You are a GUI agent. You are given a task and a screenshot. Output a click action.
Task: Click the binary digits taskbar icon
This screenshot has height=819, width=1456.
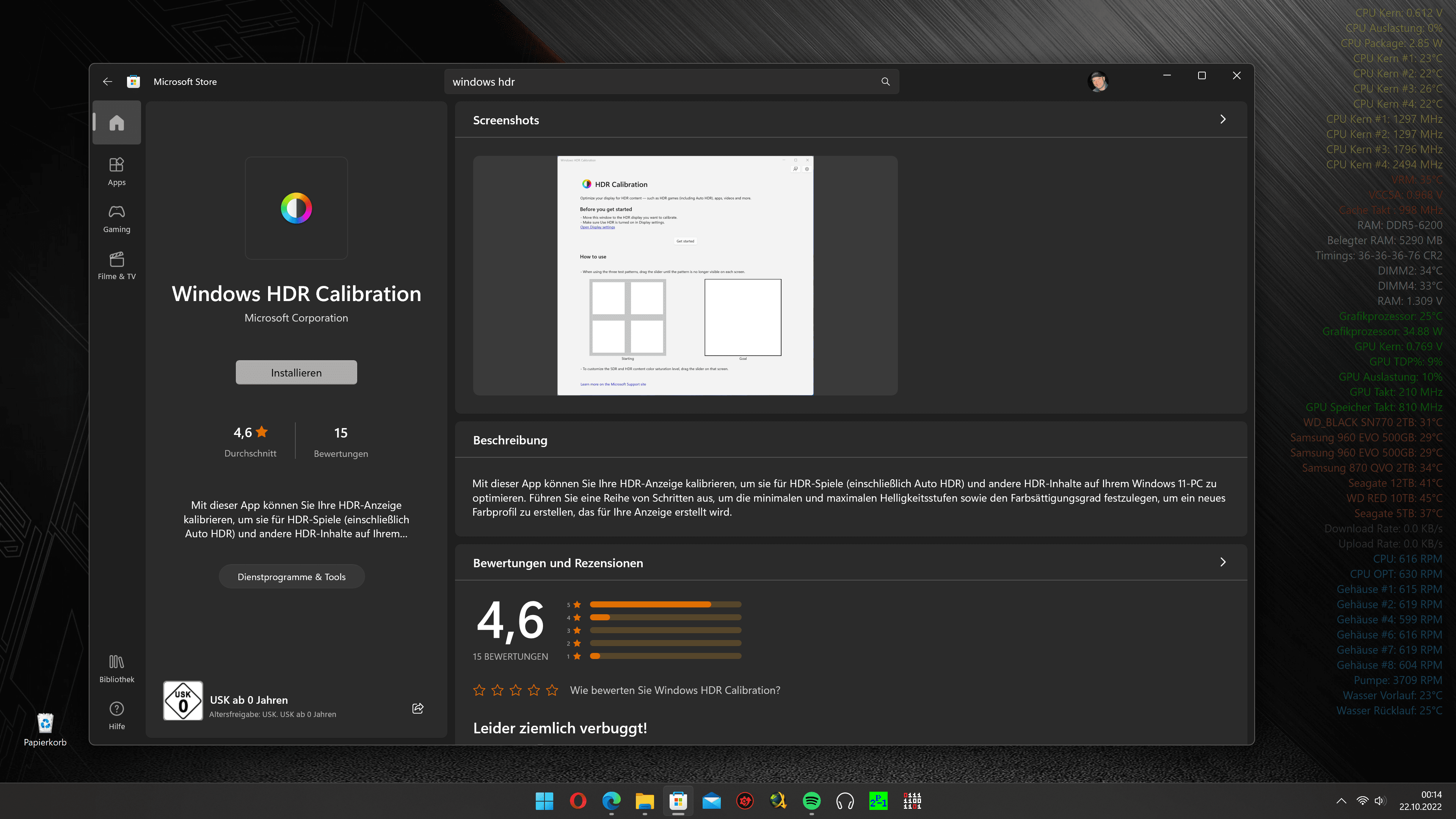tap(912, 801)
